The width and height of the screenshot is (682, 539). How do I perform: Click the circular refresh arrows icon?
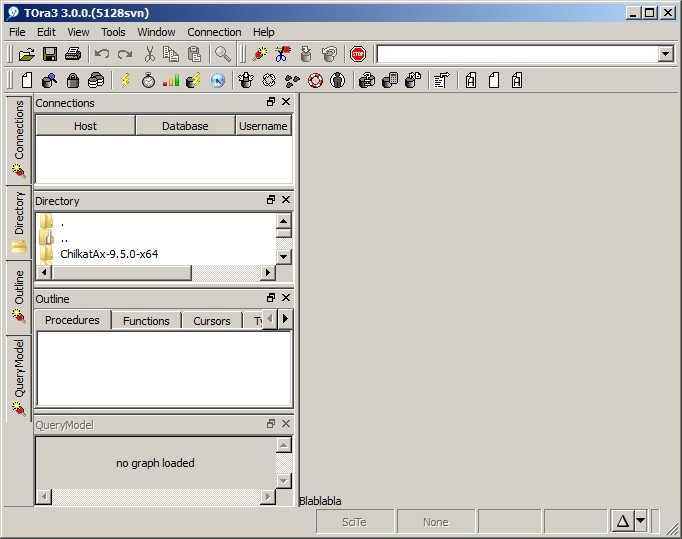(x=269, y=80)
